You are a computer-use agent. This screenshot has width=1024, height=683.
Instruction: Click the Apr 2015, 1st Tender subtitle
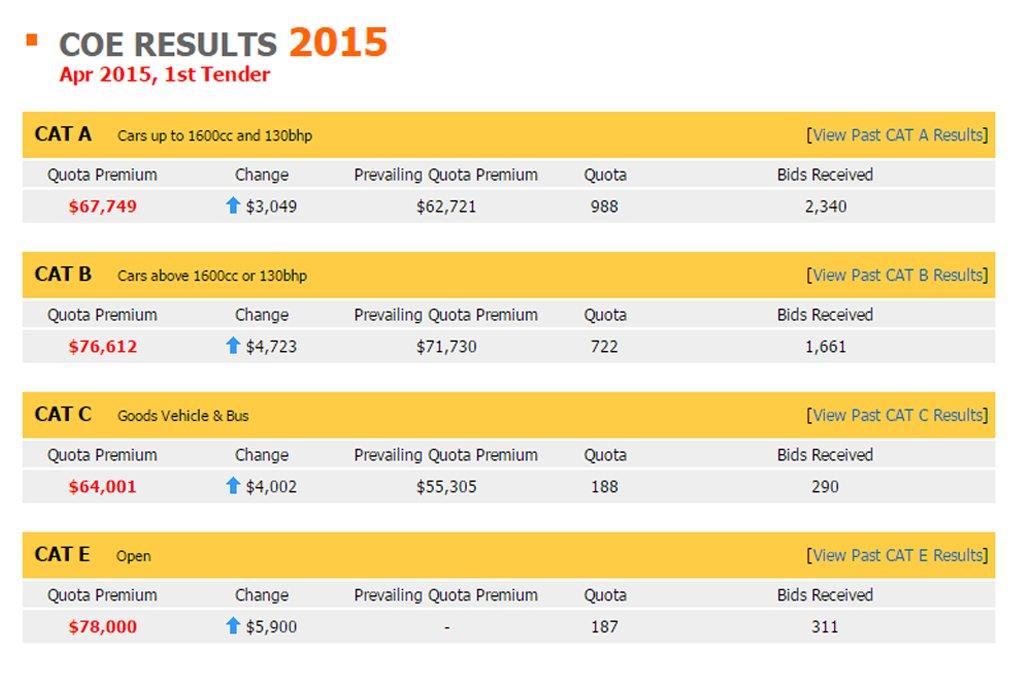pos(164,74)
